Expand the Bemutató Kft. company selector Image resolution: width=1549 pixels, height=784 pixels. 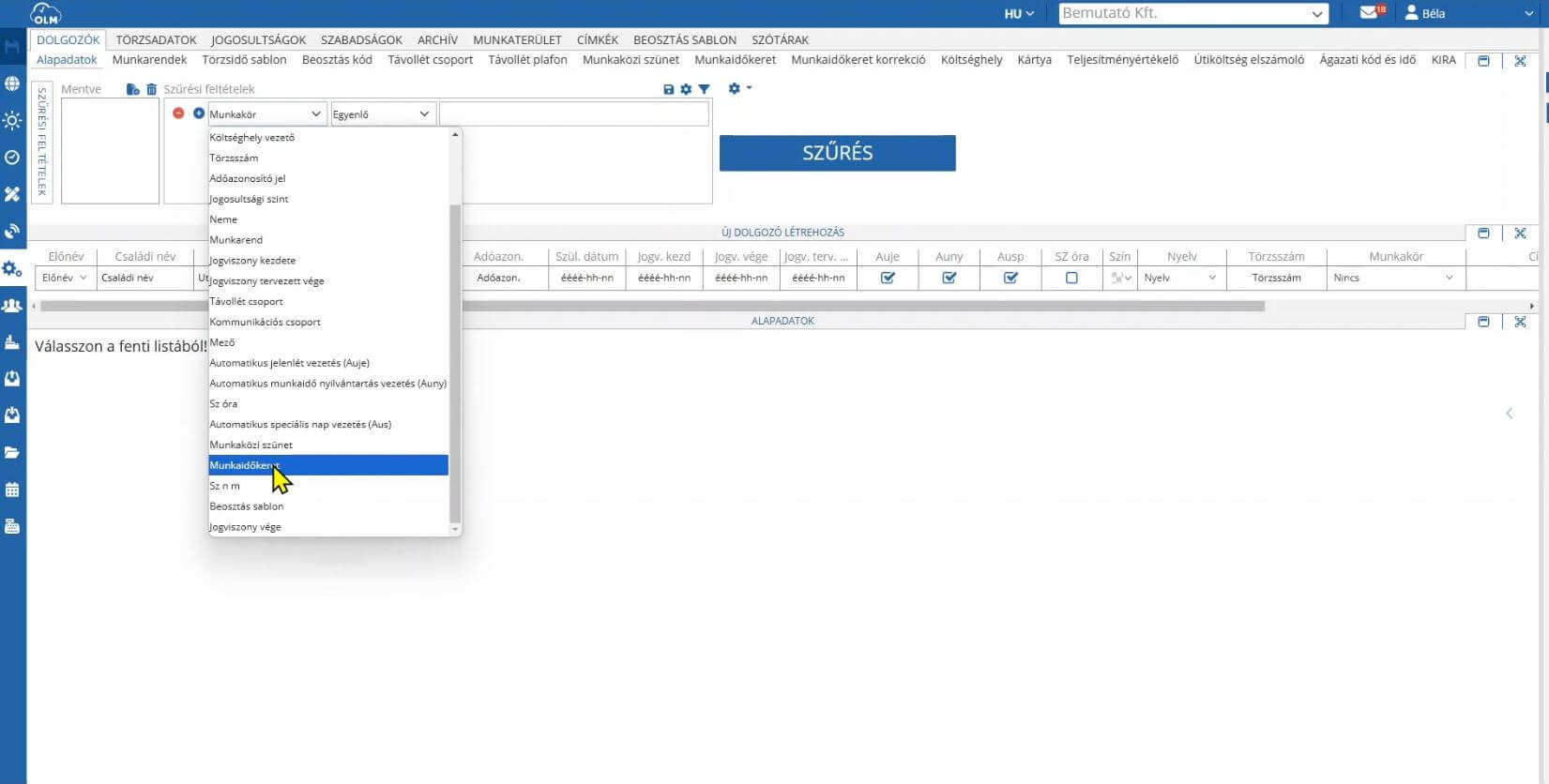pos(1193,13)
